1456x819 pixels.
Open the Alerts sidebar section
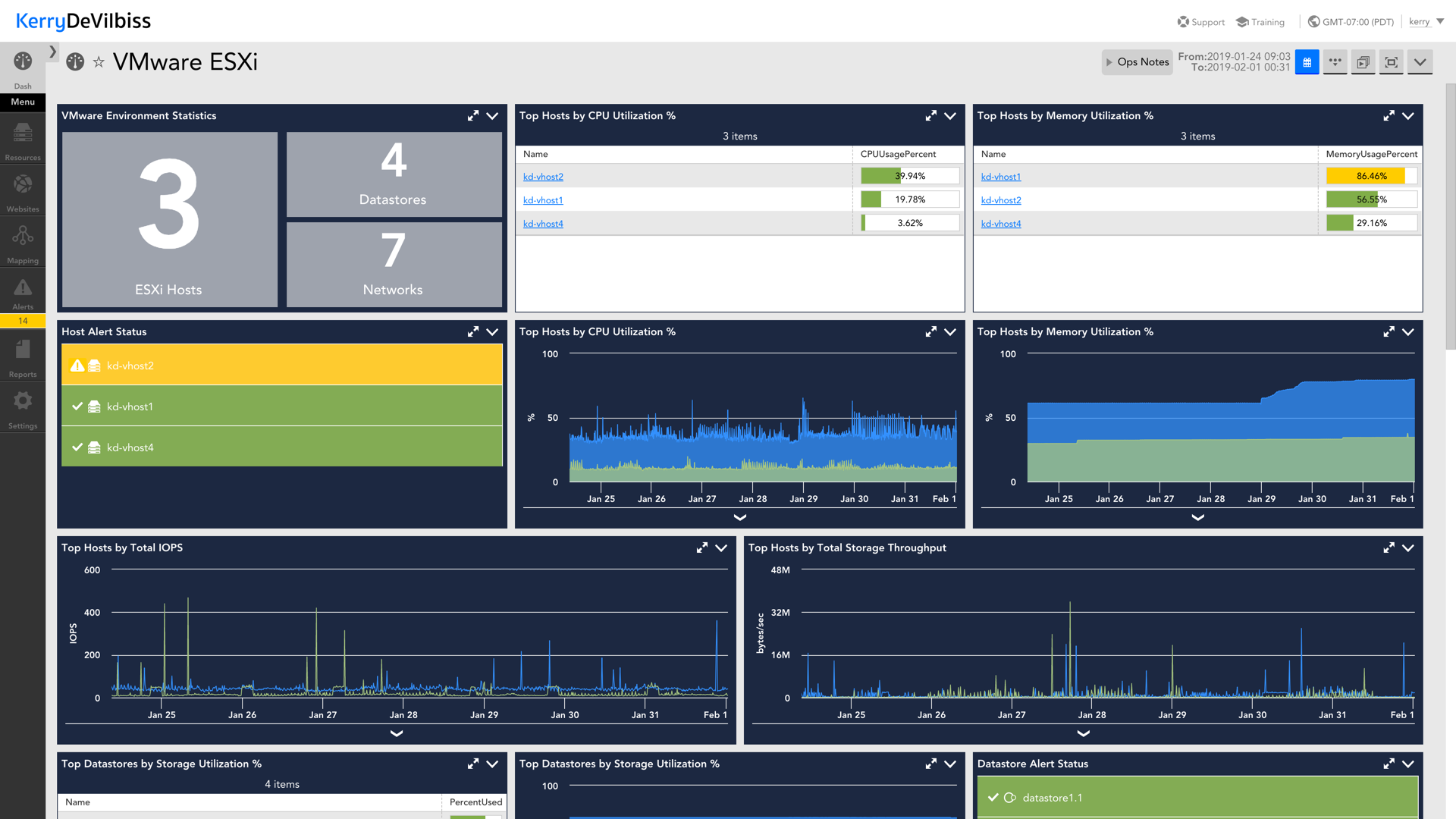coord(23,293)
